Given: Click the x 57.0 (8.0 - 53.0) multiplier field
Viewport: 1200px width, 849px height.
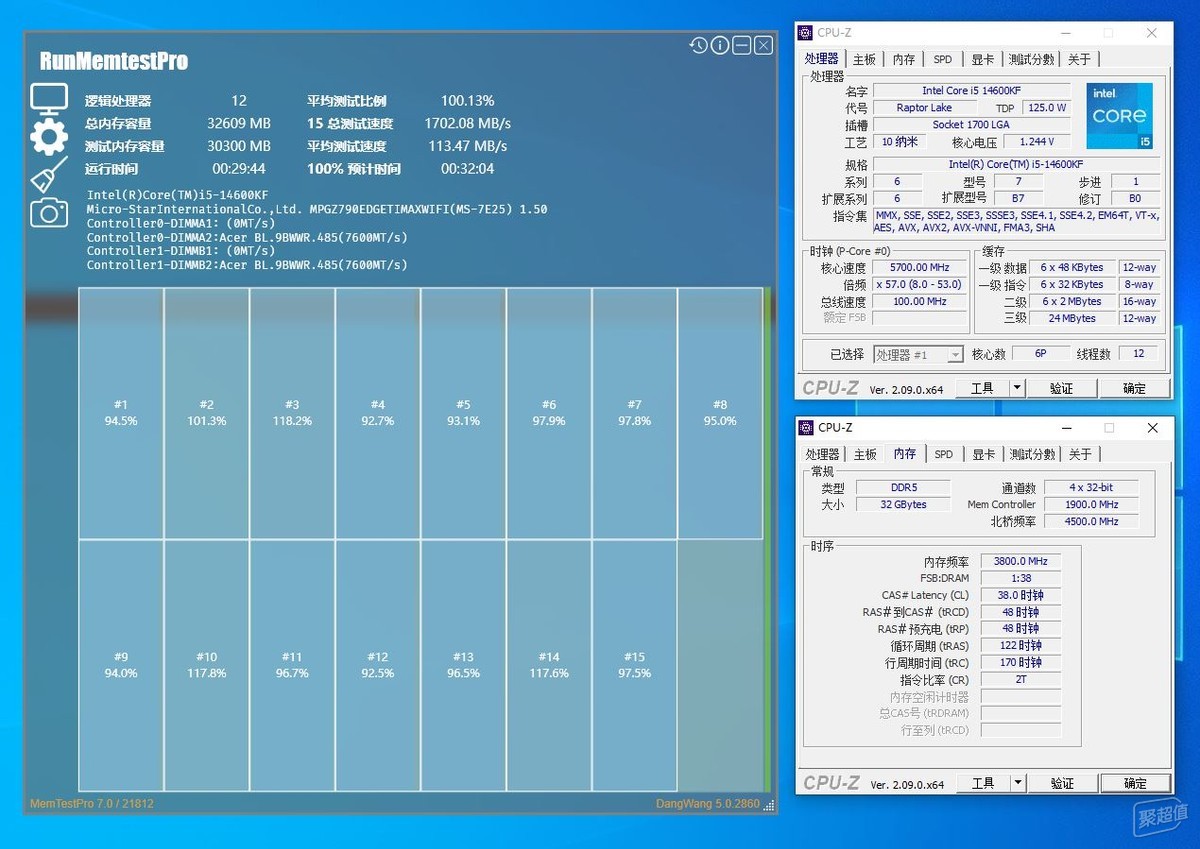Looking at the screenshot, I should click(919, 285).
